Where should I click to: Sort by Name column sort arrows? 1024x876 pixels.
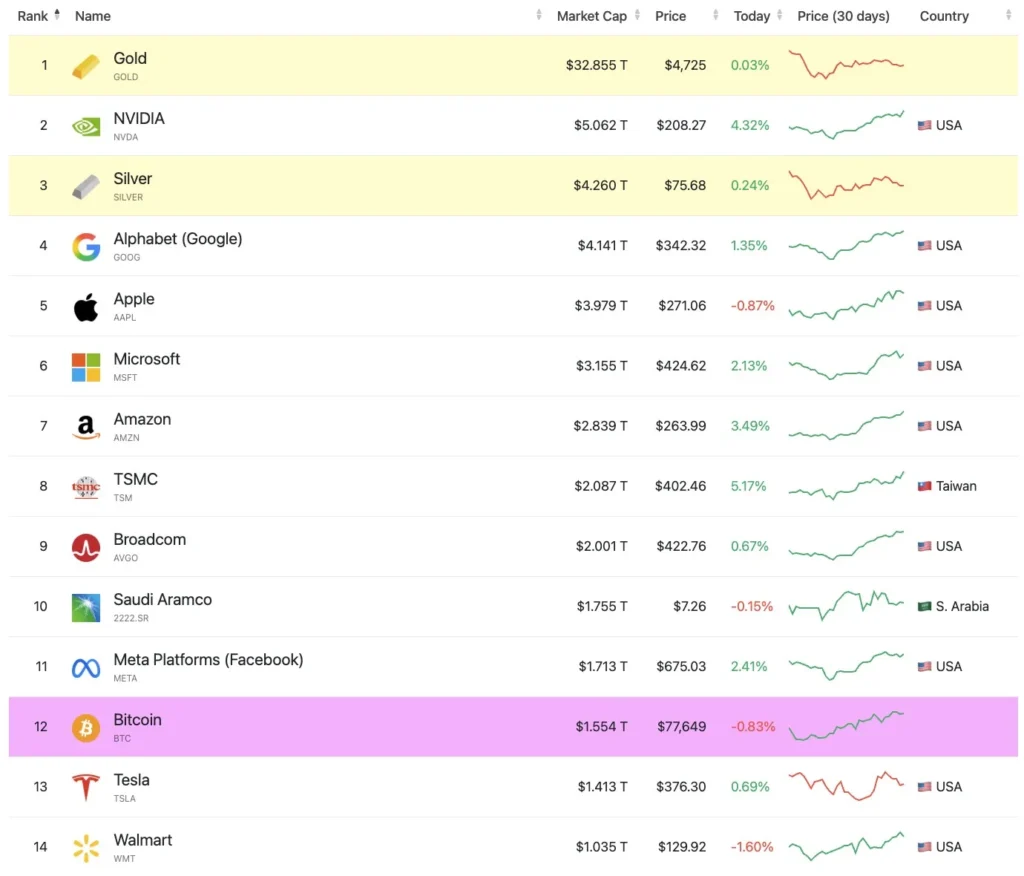[538, 15]
